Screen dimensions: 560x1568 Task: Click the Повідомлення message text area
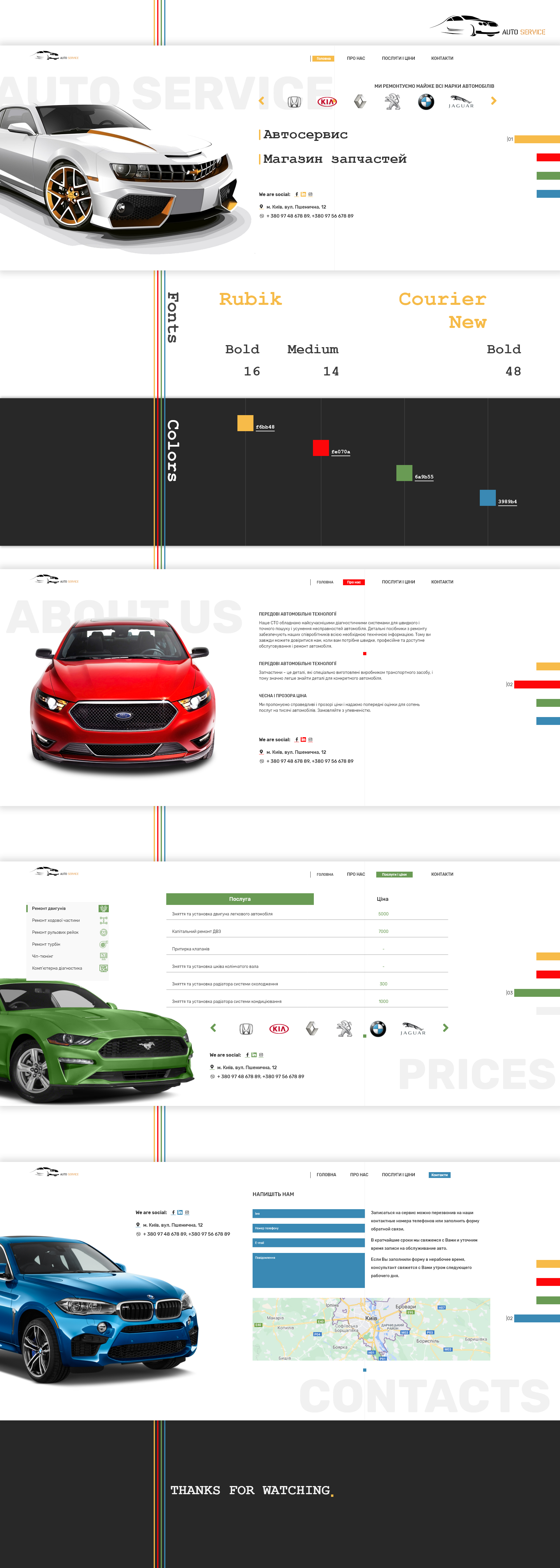(x=309, y=1270)
